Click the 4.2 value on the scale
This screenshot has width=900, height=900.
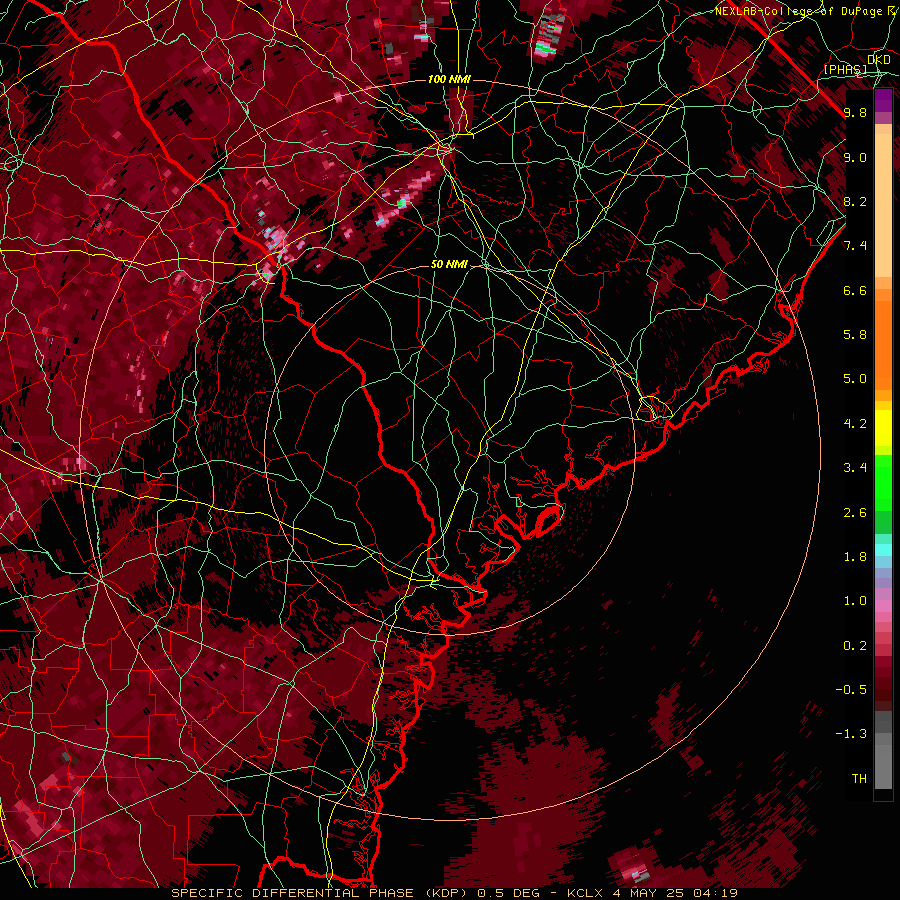pos(855,424)
